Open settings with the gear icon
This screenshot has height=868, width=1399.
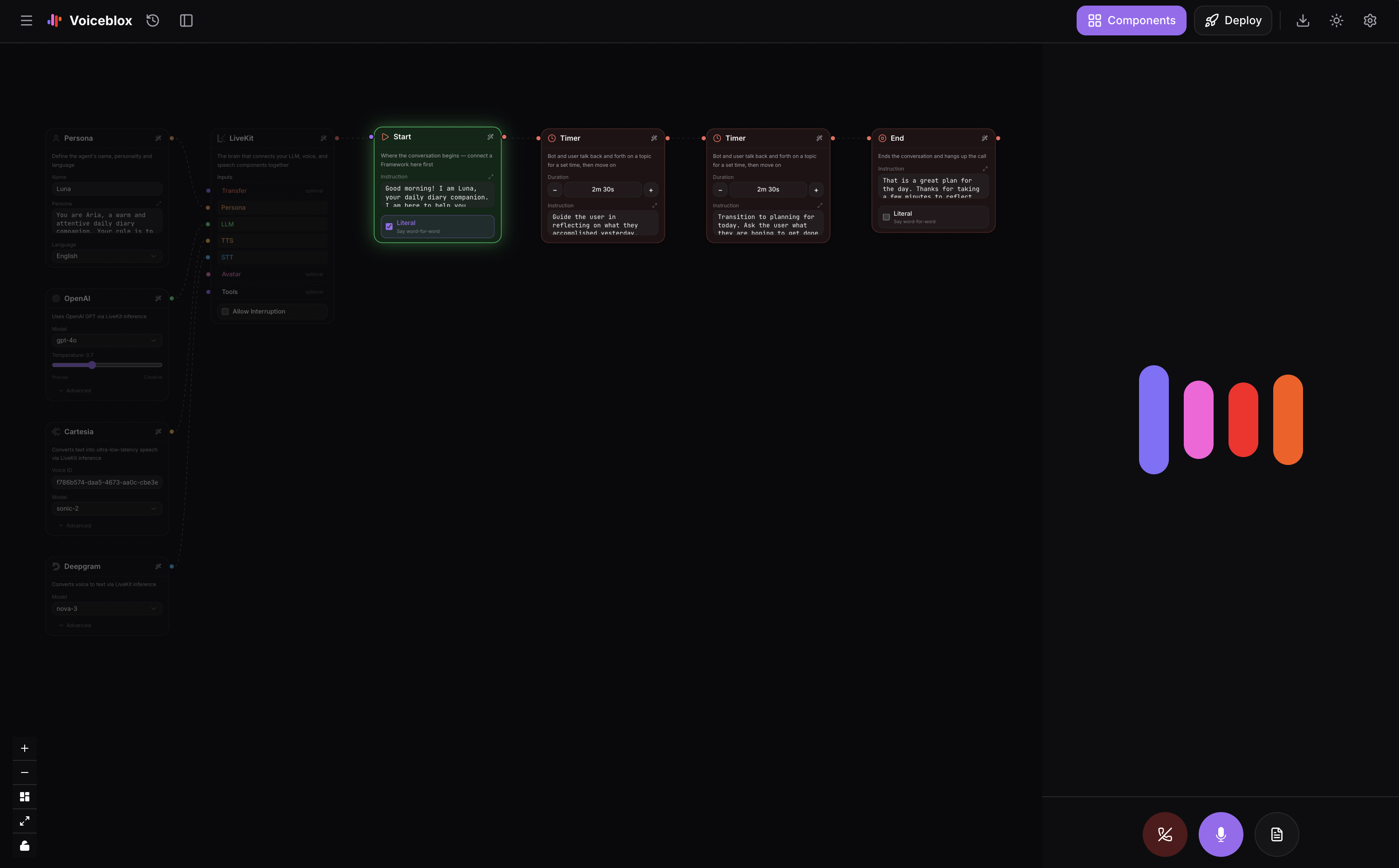(x=1370, y=20)
